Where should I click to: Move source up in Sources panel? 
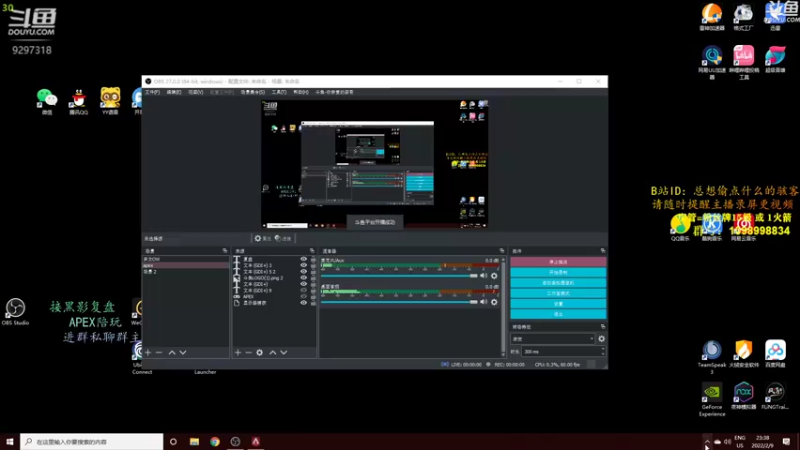point(273,353)
